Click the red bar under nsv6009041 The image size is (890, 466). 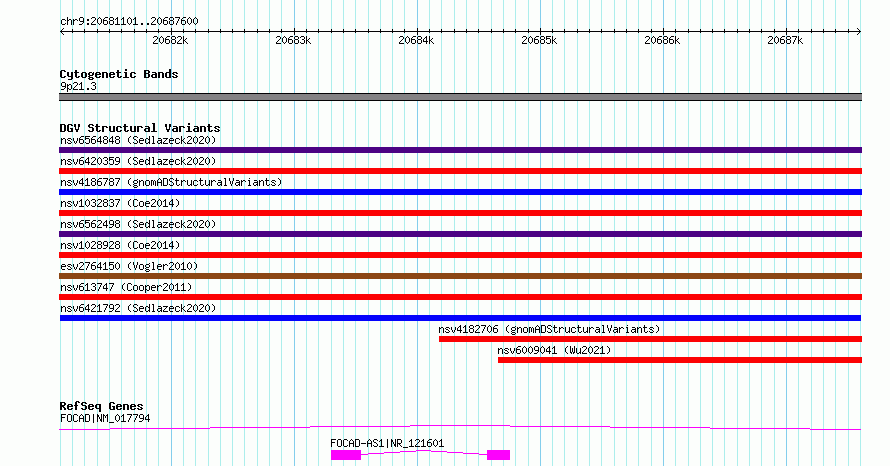[680, 360]
